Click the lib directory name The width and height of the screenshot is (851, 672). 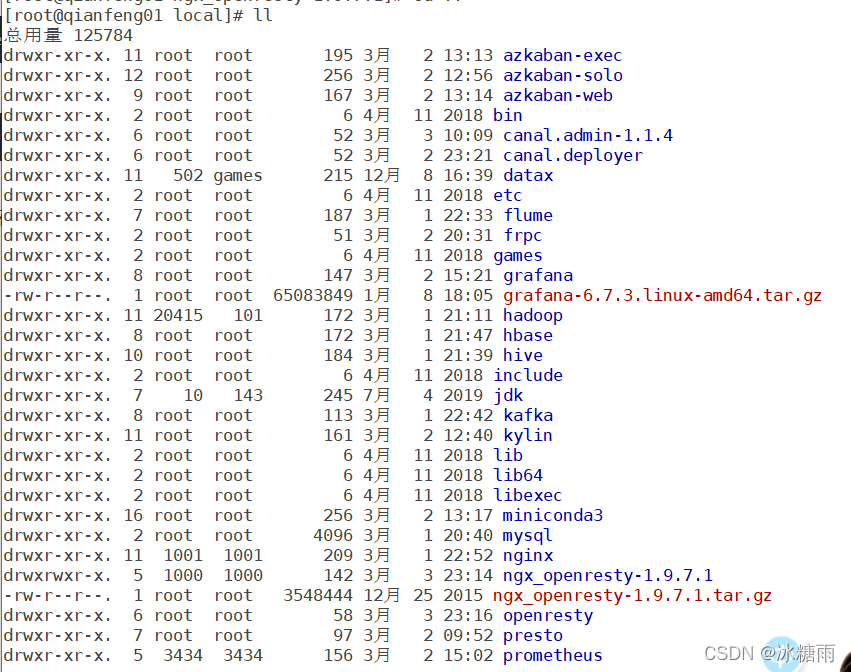pos(507,455)
